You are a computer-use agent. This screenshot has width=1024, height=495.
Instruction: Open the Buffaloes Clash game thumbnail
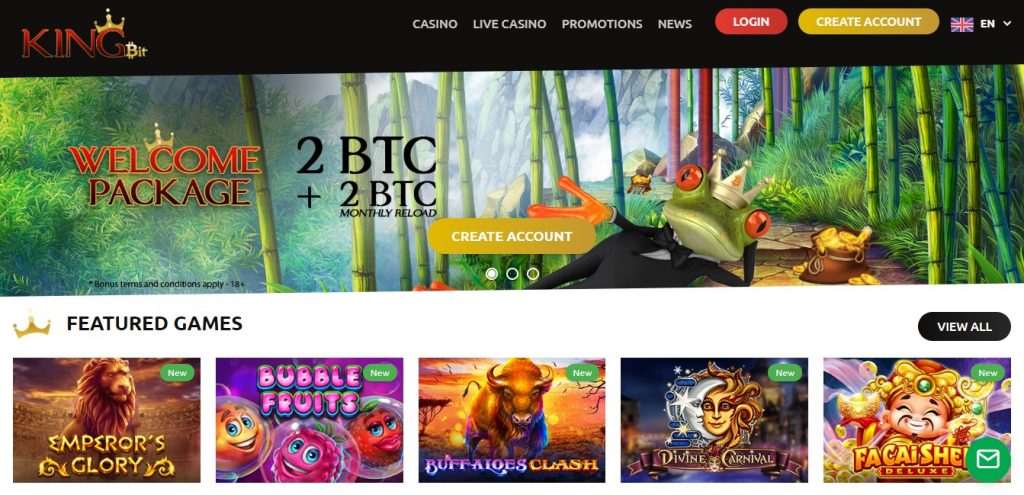click(x=512, y=420)
